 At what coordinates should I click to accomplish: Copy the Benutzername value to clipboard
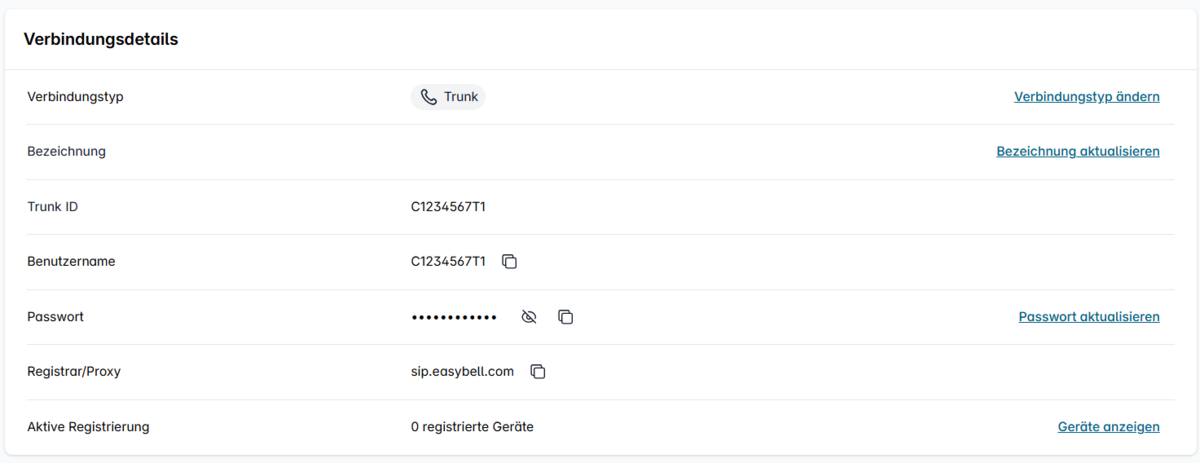509,262
